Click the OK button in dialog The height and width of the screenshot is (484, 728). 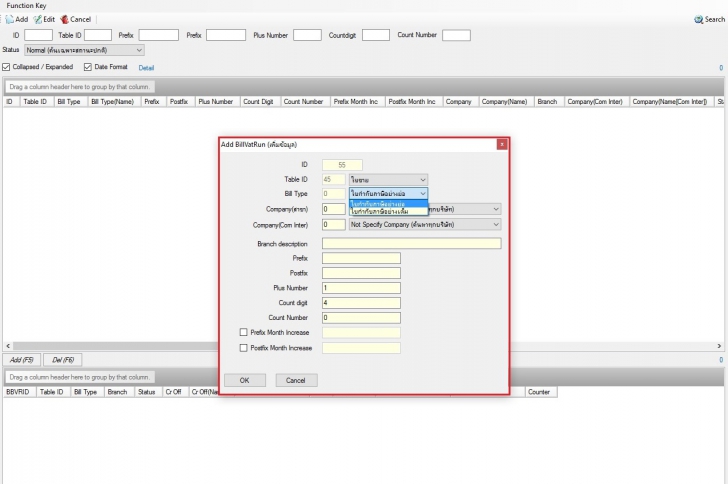click(x=245, y=380)
